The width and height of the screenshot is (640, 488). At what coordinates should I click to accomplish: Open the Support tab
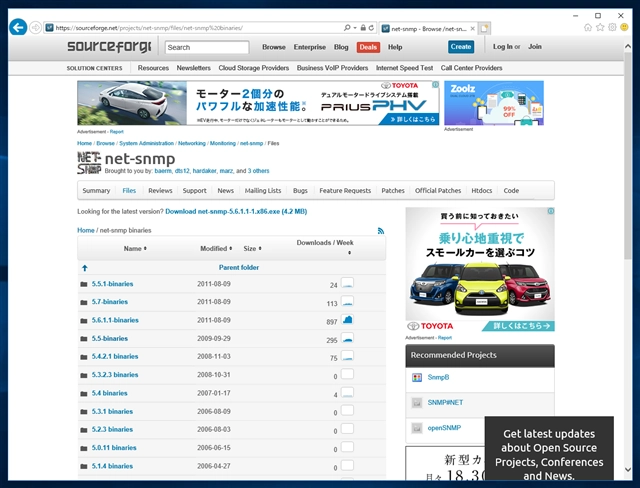click(x=194, y=191)
